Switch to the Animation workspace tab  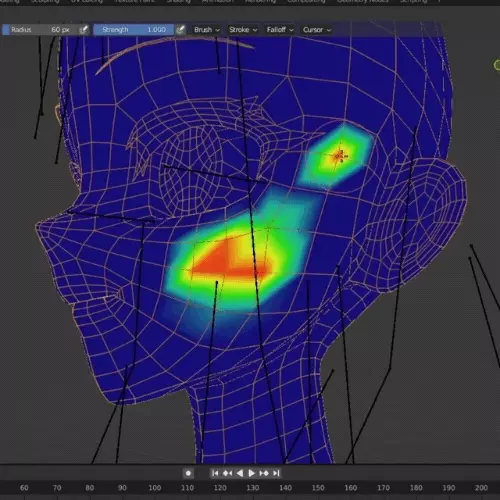pyautogui.click(x=218, y=1)
